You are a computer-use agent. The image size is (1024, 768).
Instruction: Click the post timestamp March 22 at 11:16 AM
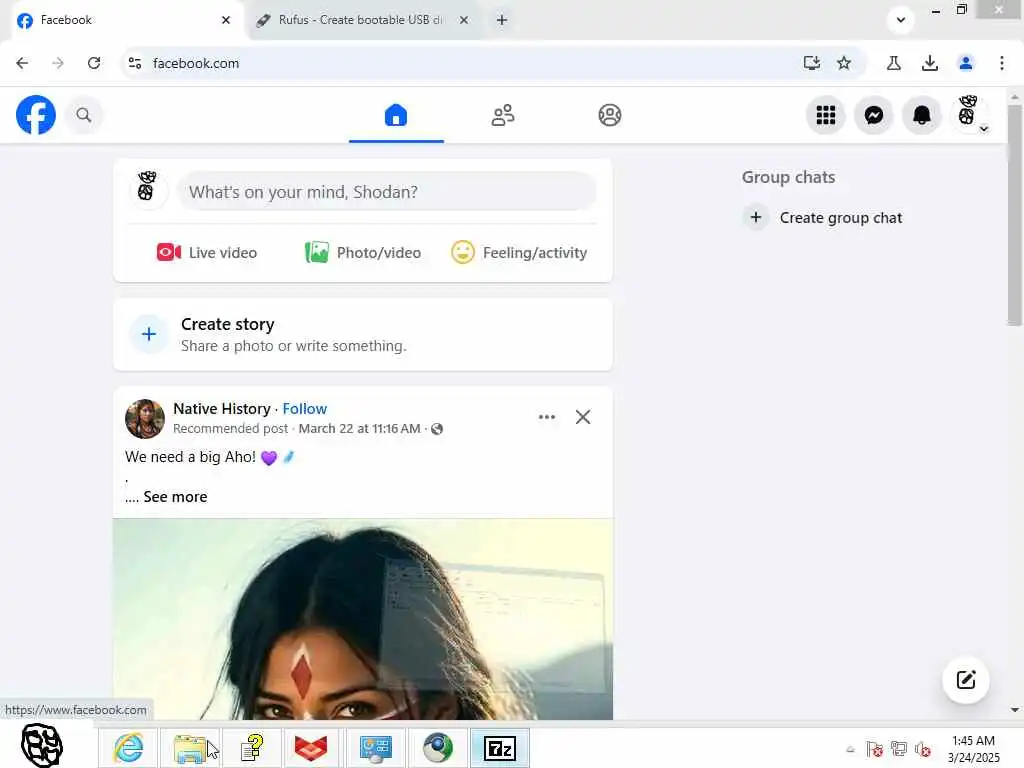(x=359, y=428)
